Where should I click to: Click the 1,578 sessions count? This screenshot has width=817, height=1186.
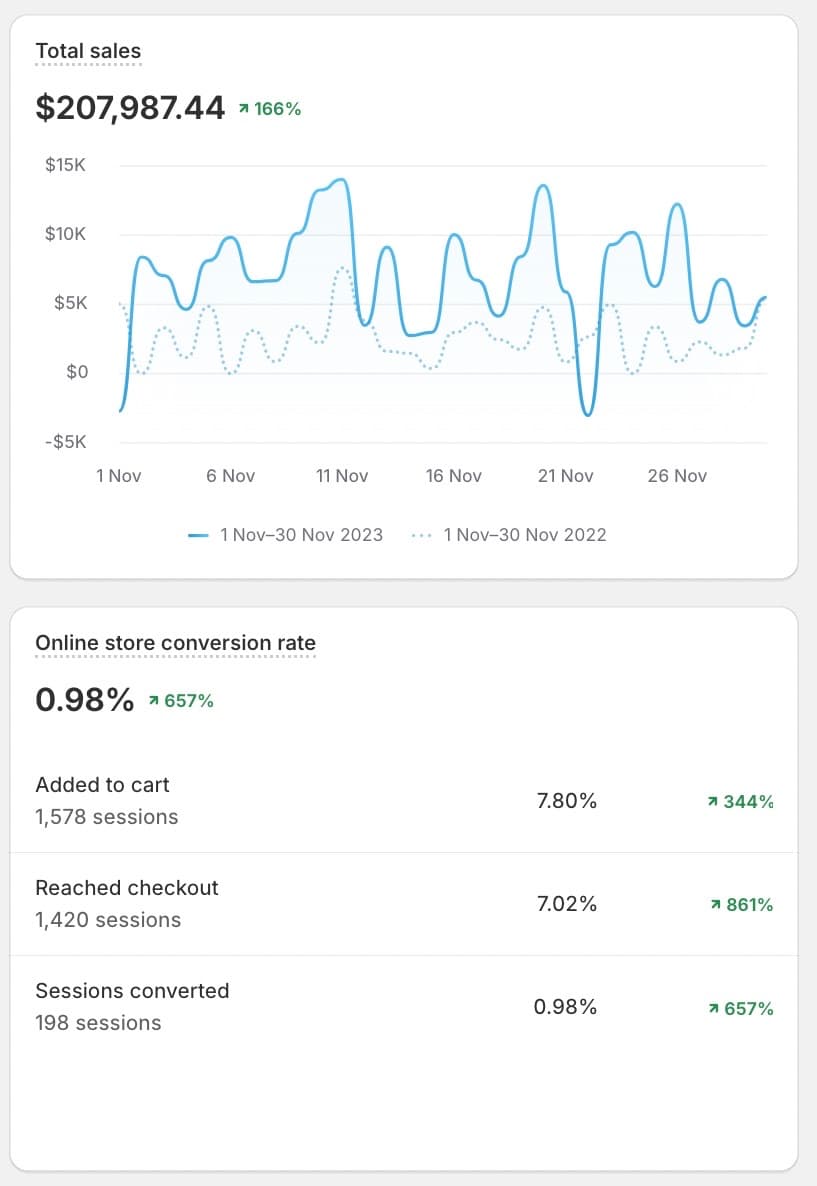click(x=107, y=817)
